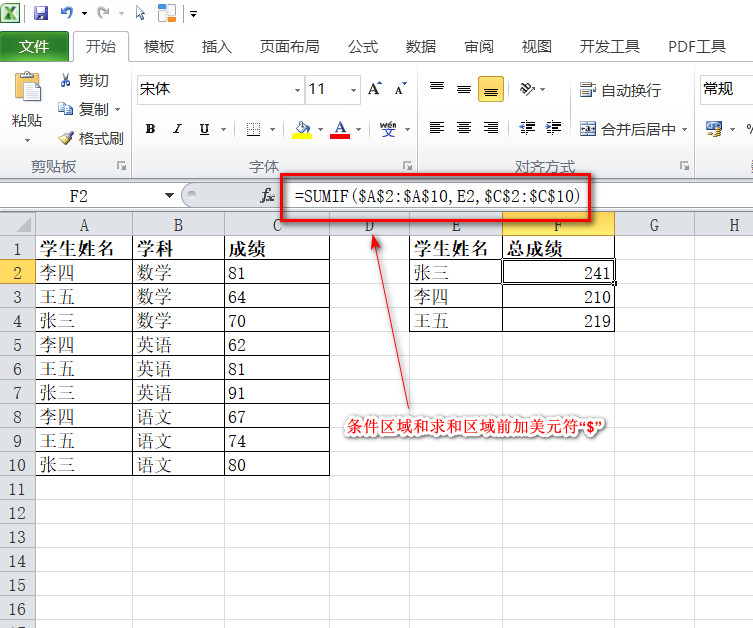Open the paste options dropdown arrow under 粘贴

pyautogui.click(x=27, y=141)
